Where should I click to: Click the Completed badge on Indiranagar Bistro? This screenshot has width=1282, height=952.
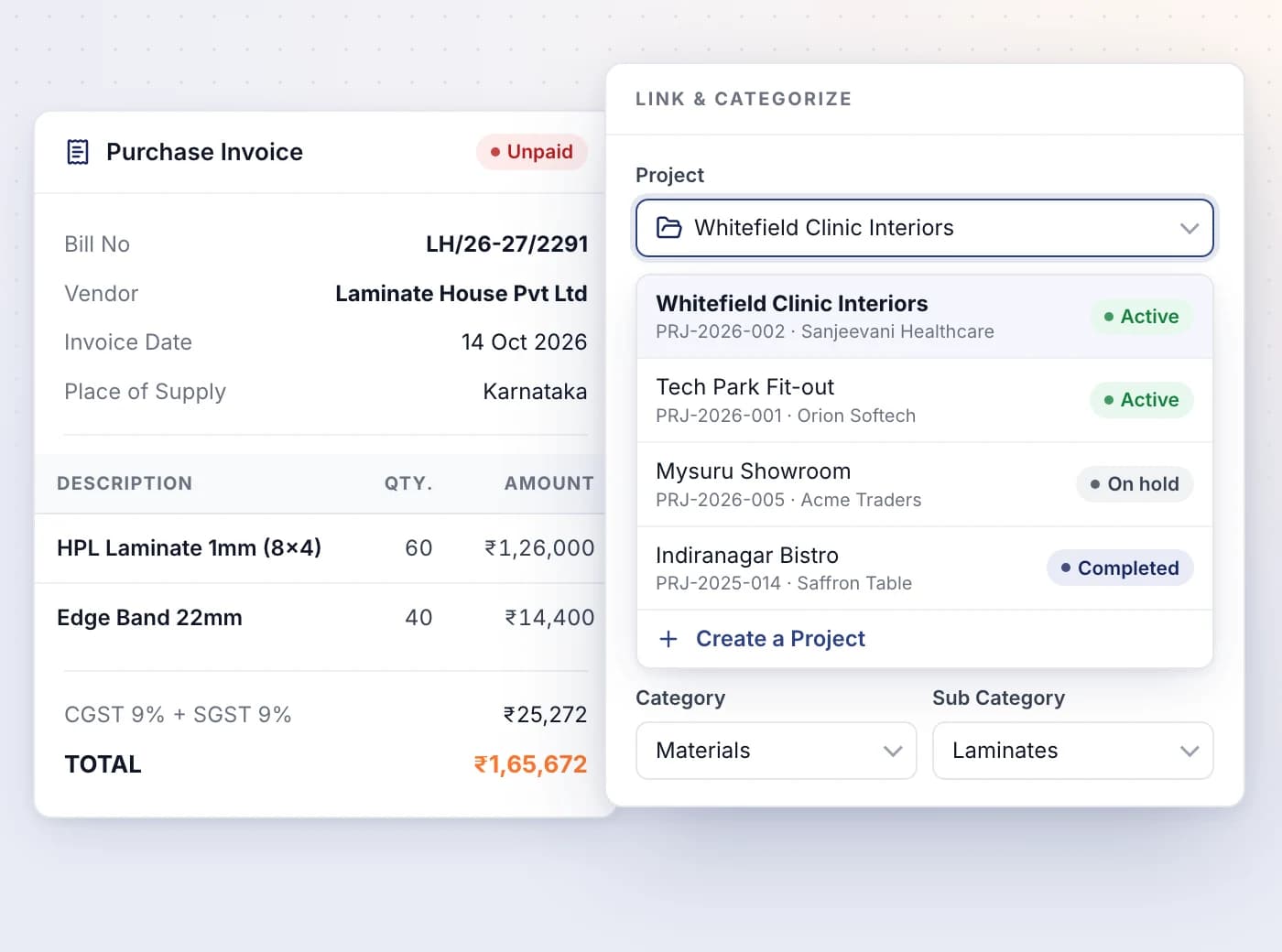[1120, 568]
